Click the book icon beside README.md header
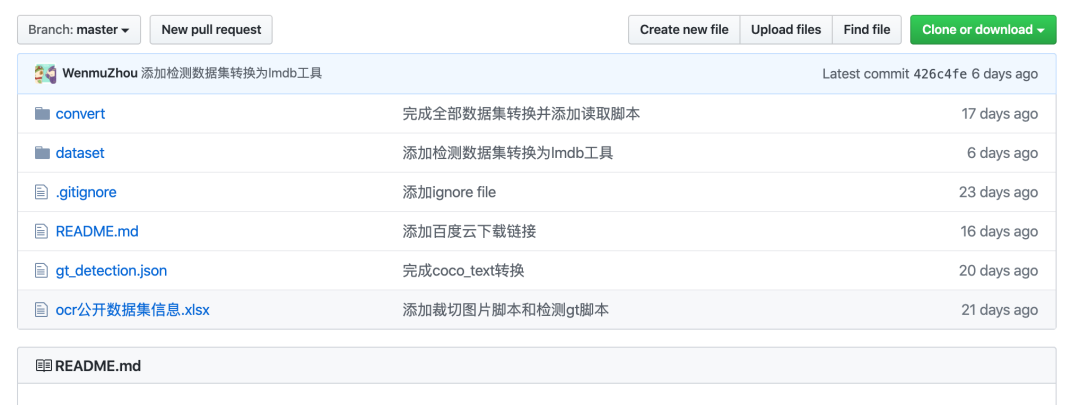The height and width of the screenshot is (405, 1080). (x=43, y=366)
